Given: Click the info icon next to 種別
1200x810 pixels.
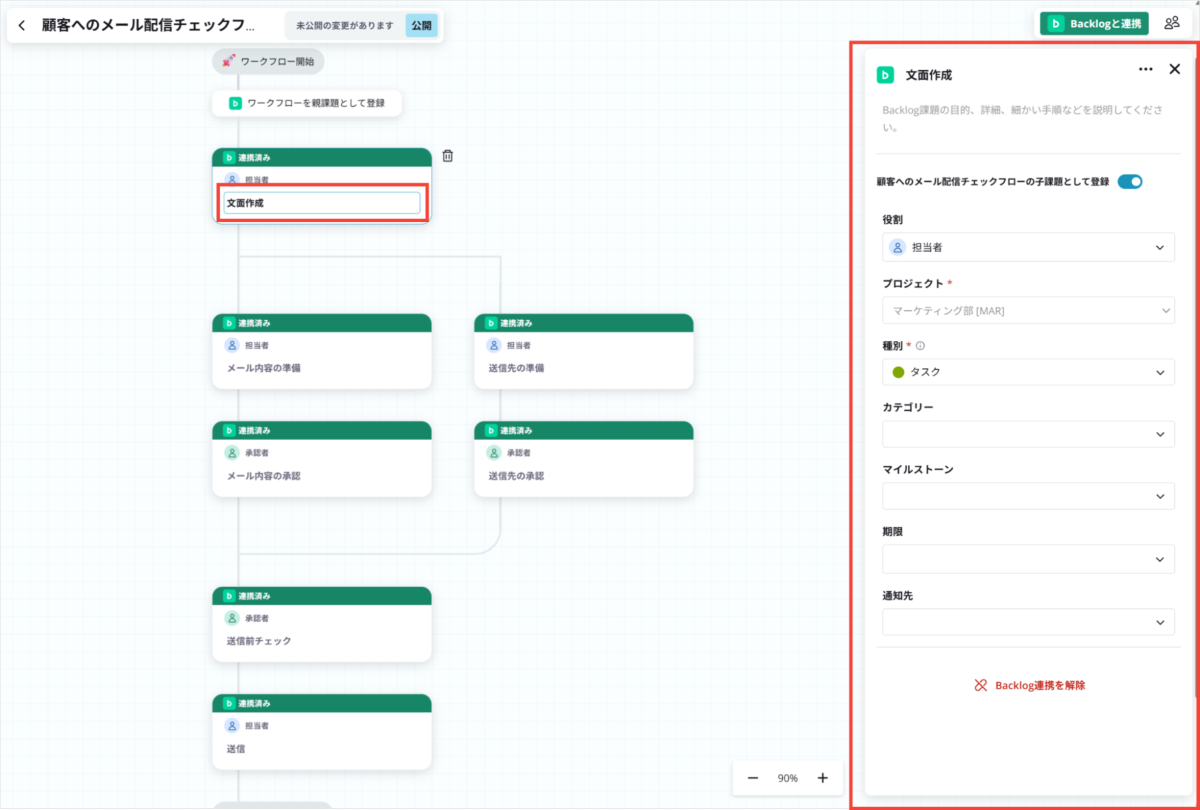Looking at the screenshot, I should (x=920, y=345).
